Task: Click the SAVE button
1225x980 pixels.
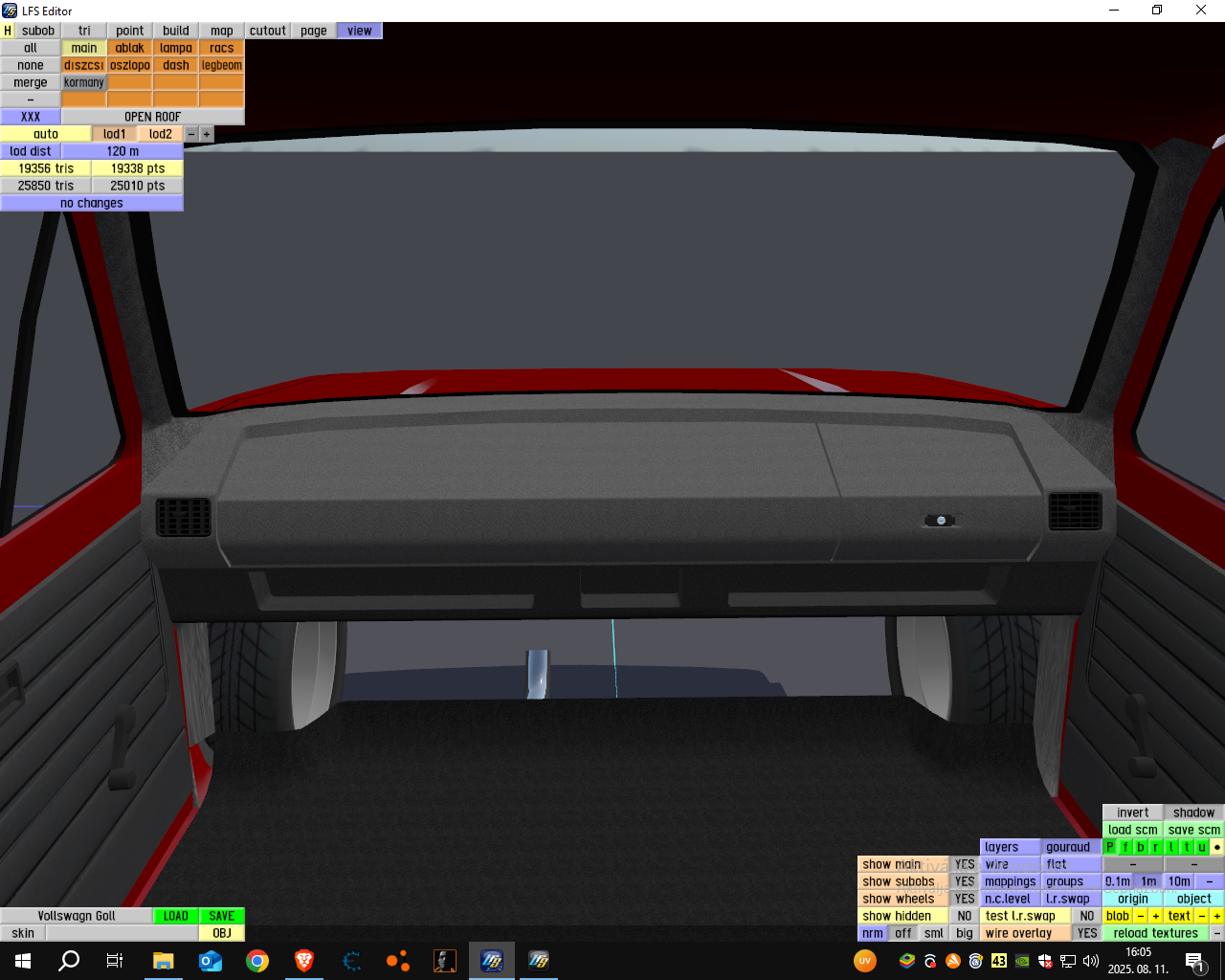Action: [x=222, y=916]
